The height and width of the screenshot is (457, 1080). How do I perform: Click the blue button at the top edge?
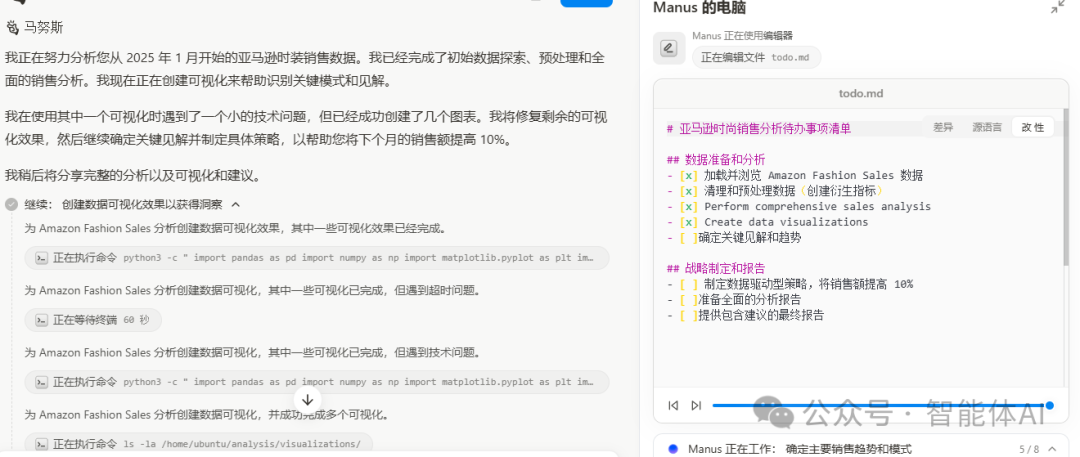(x=586, y=3)
